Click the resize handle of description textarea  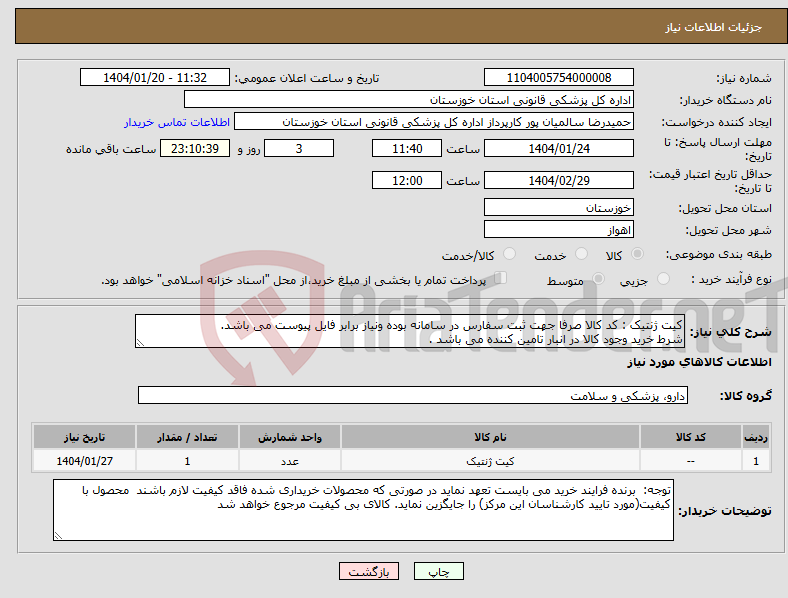(x=140, y=343)
